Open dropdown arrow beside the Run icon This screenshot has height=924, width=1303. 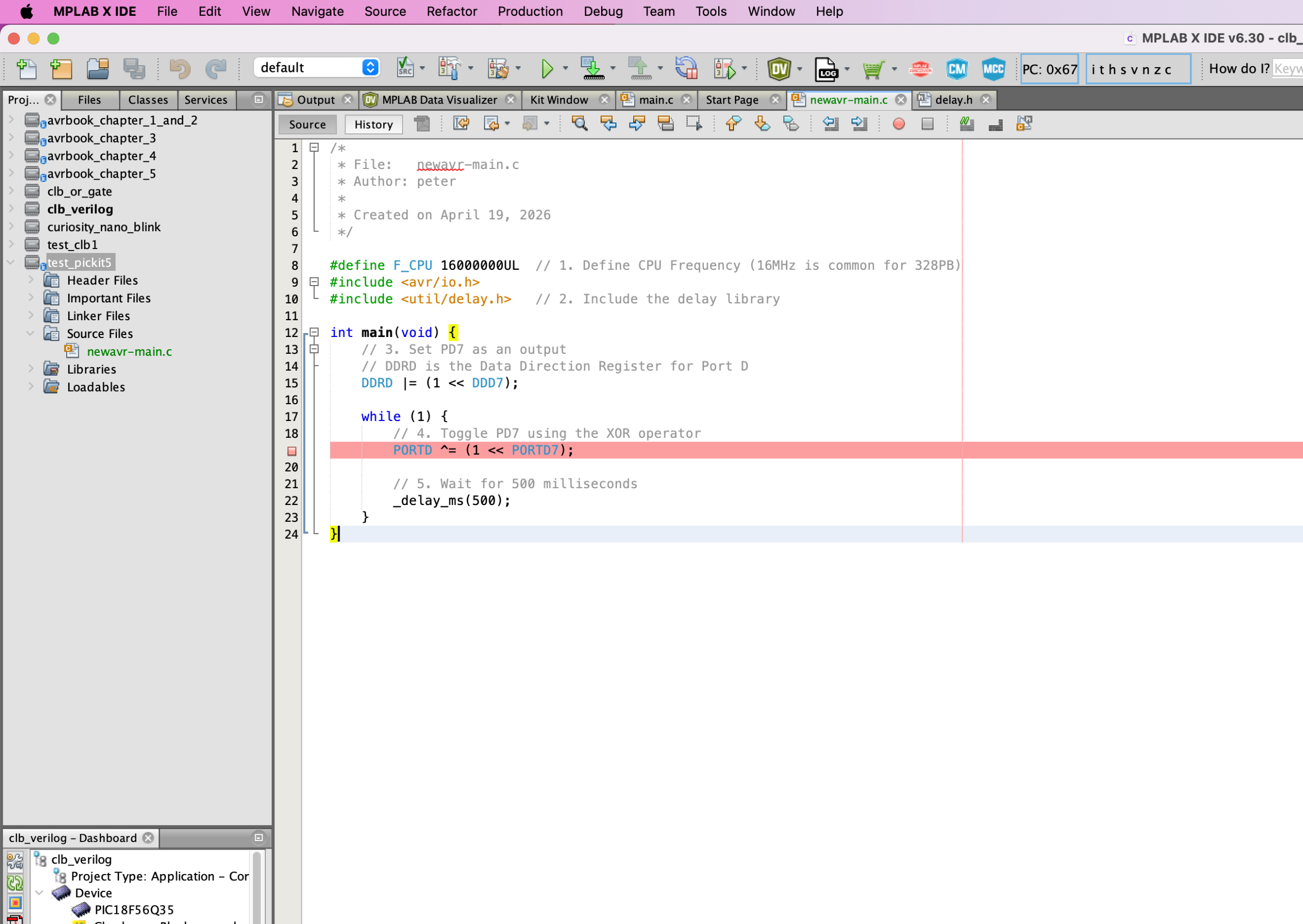pos(565,68)
